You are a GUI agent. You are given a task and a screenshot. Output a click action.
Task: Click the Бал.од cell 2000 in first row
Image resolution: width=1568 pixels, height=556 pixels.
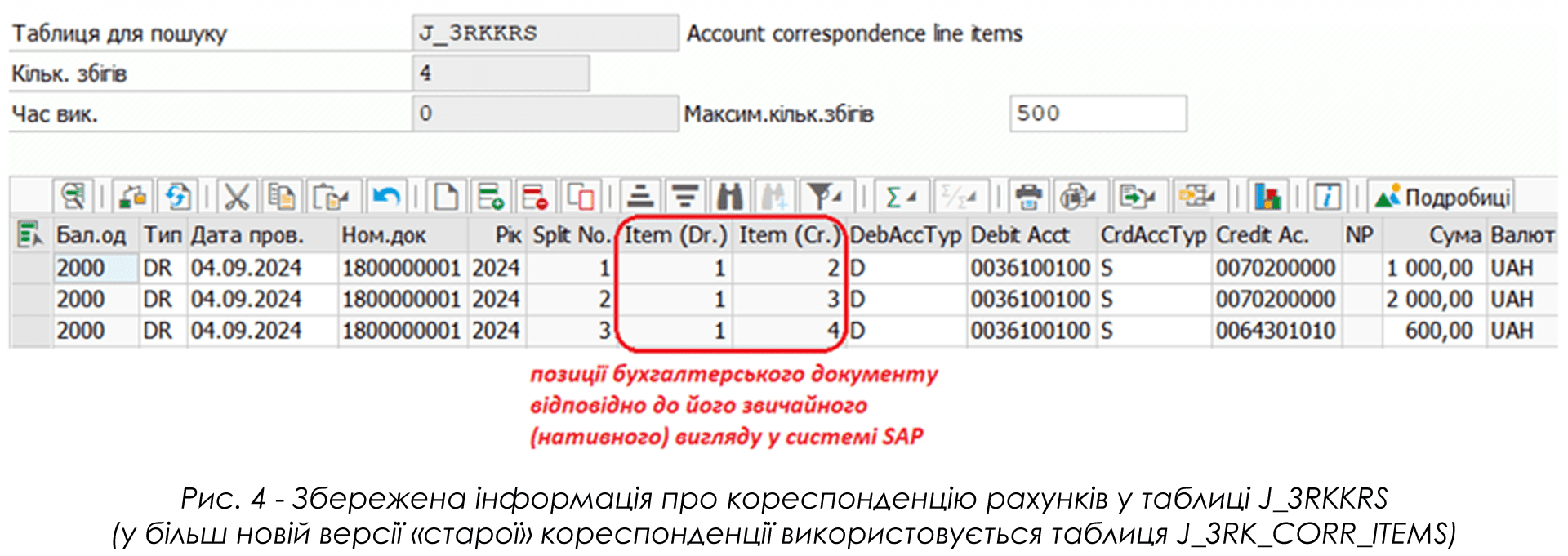(x=96, y=268)
